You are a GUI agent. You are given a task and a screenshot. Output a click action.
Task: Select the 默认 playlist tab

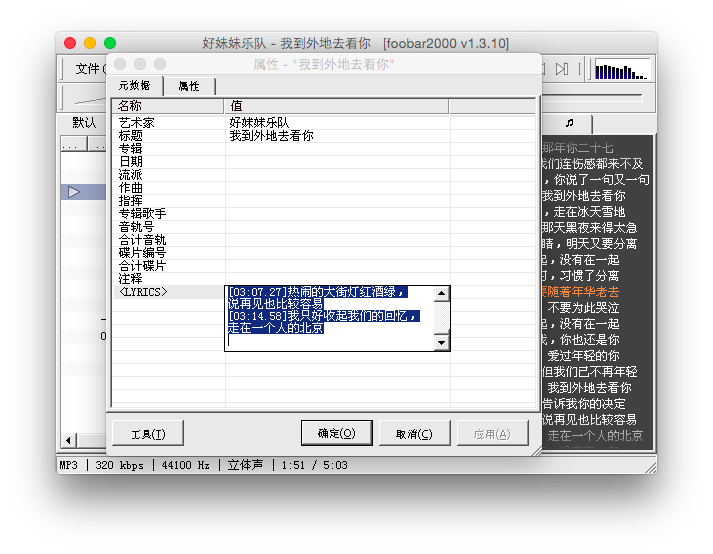point(84,122)
